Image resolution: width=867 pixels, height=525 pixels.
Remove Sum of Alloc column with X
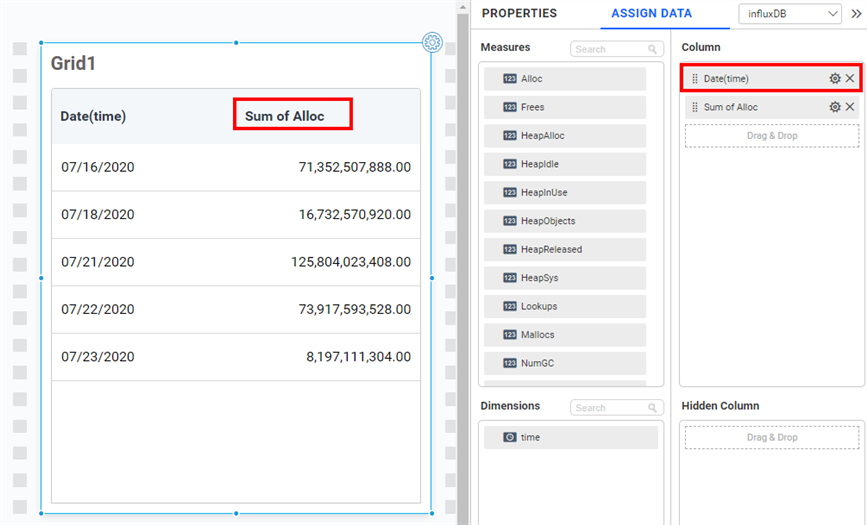[x=850, y=107]
